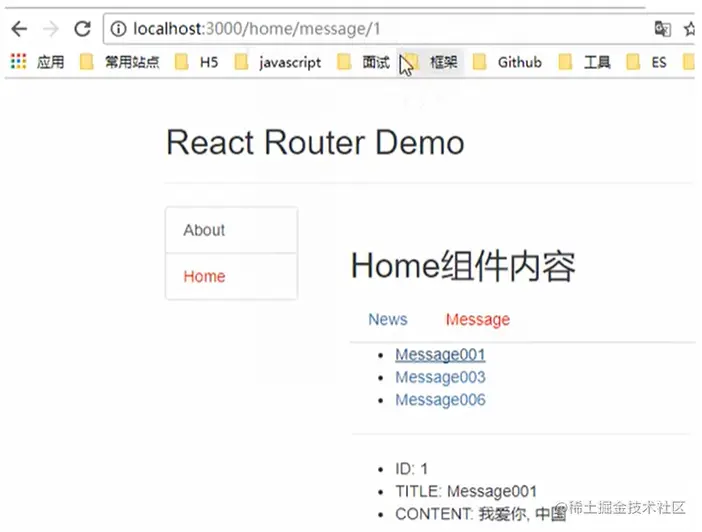Open the 应用 apps grid shortcut

37,62
